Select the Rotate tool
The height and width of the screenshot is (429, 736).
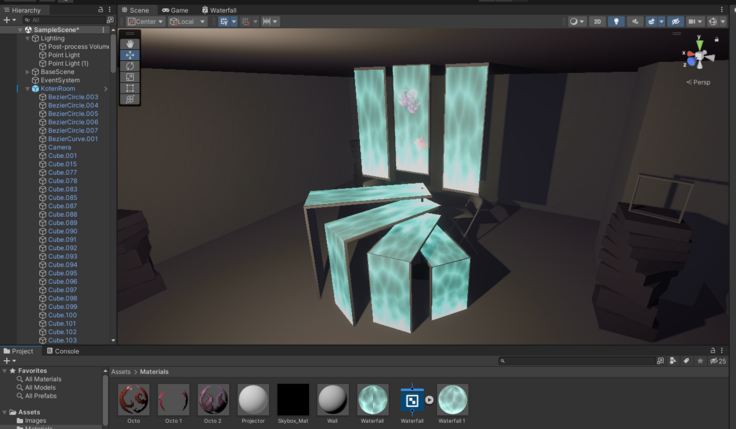point(129,66)
